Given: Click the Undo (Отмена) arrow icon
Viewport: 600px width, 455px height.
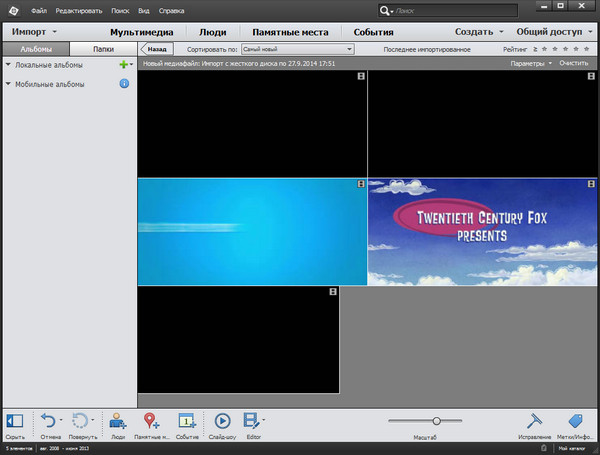Looking at the screenshot, I should pyautogui.click(x=46, y=420).
